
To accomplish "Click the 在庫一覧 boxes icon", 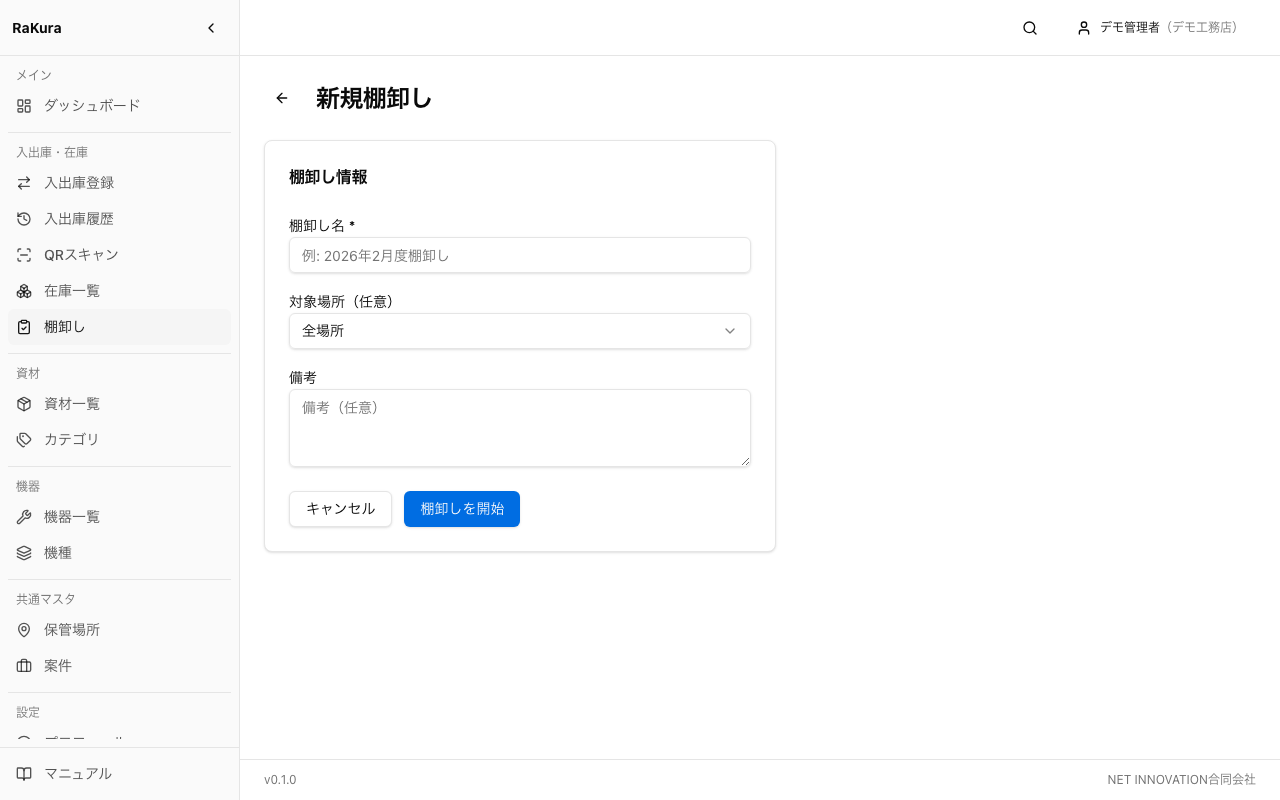I will pos(24,291).
